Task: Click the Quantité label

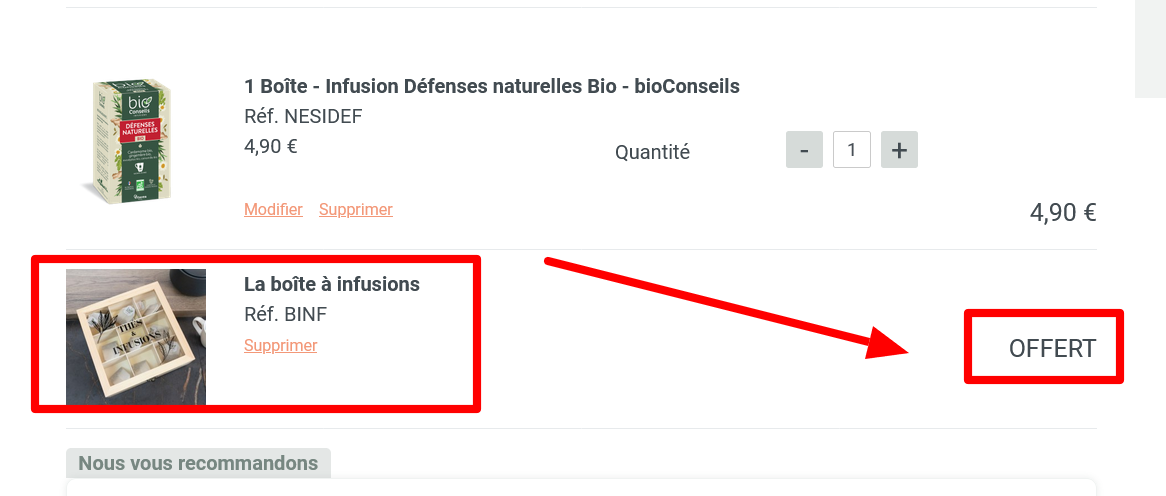Action: (x=652, y=152)
